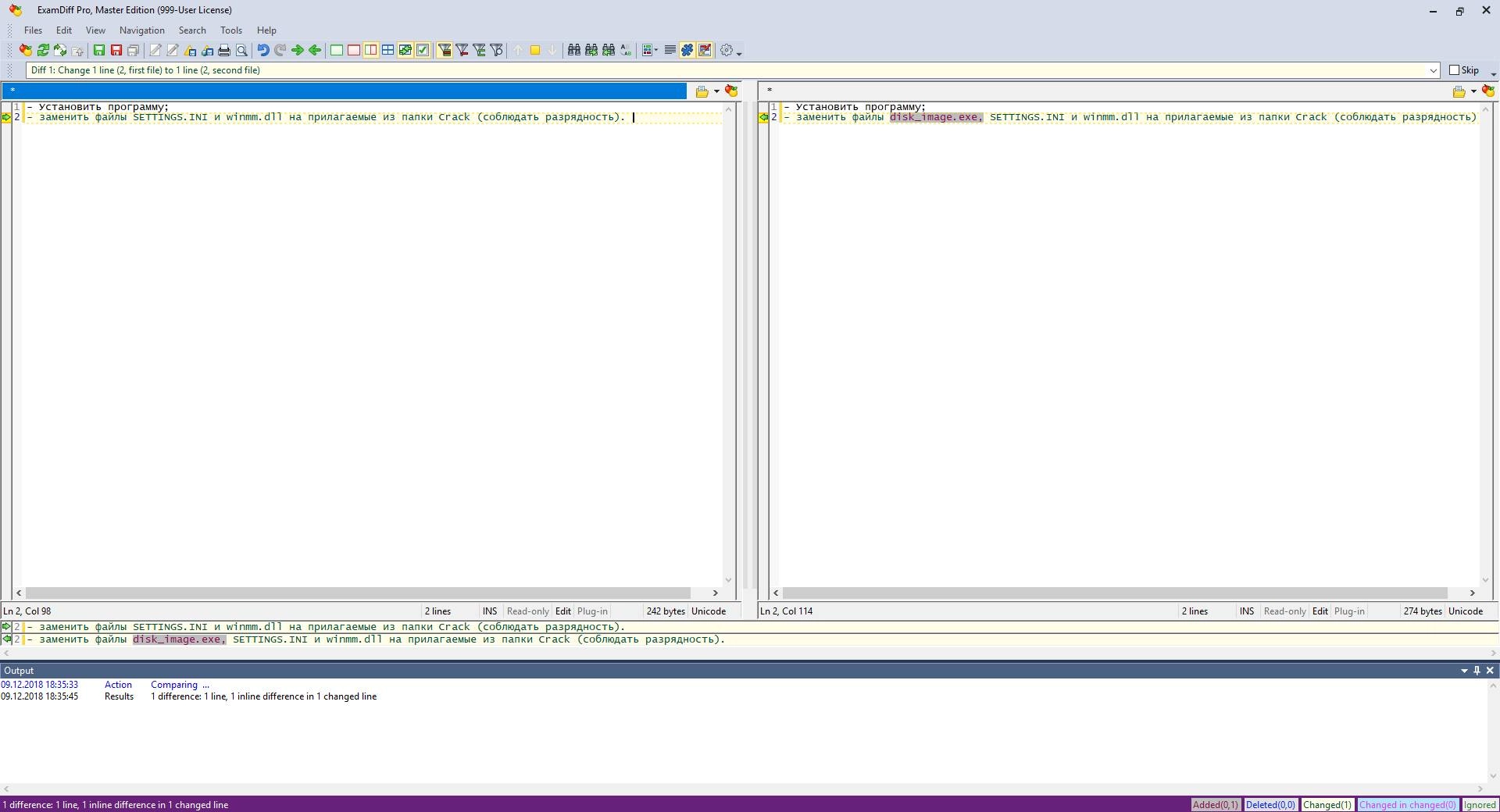Screen dimensions: 1500x812
Task: Click the left pane file path field
Action: point(344,91)
